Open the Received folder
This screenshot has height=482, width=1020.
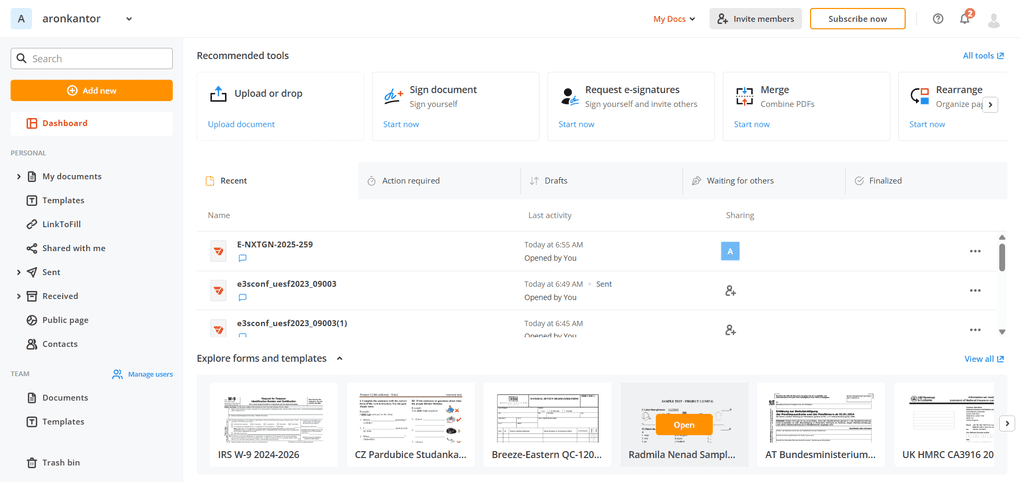(60, 296)
